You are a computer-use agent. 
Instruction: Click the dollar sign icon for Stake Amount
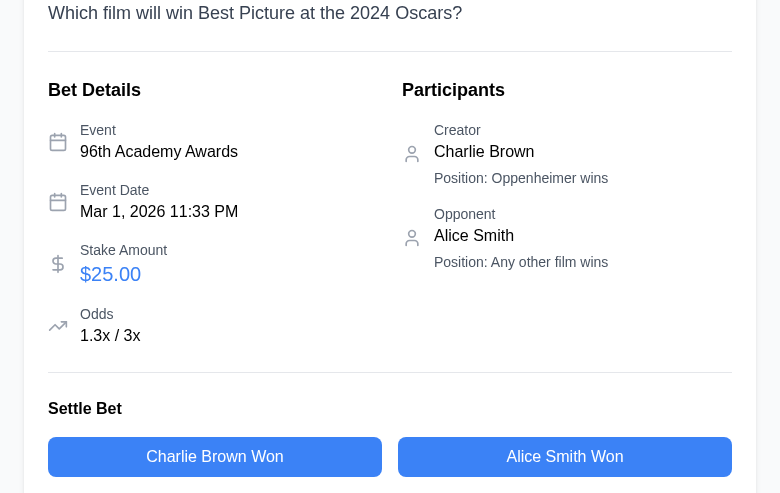pos(58,264)
